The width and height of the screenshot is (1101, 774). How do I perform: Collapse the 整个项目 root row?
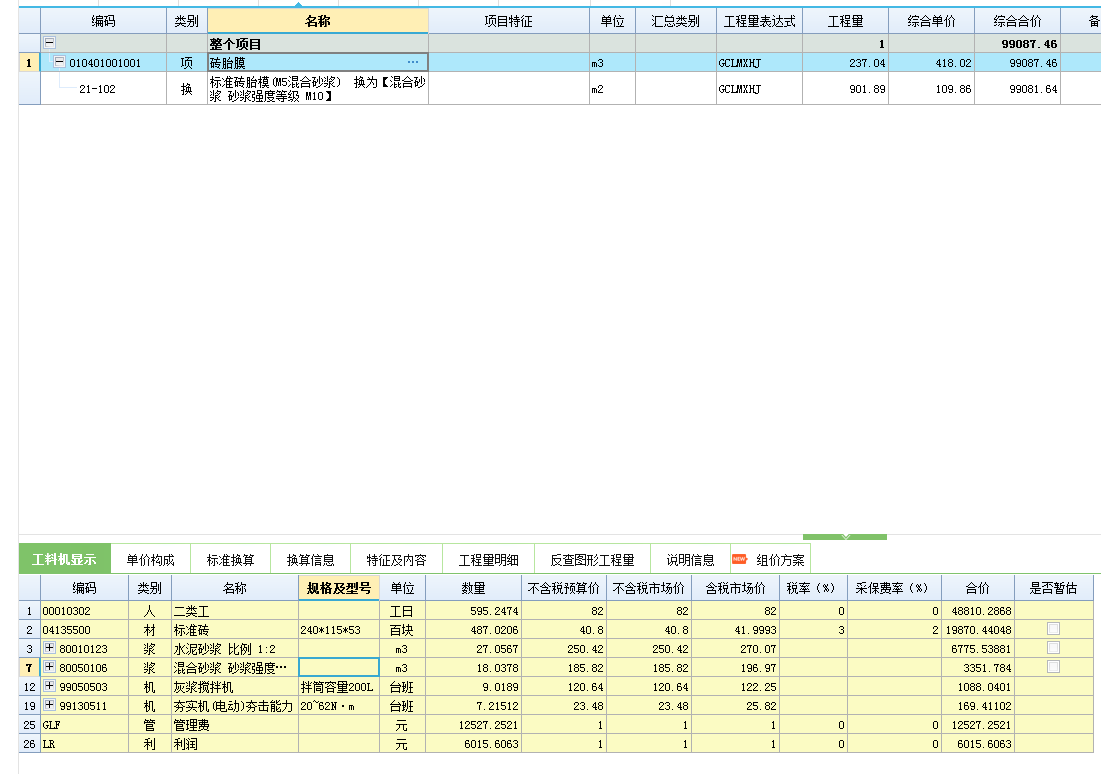pos(49,43)
